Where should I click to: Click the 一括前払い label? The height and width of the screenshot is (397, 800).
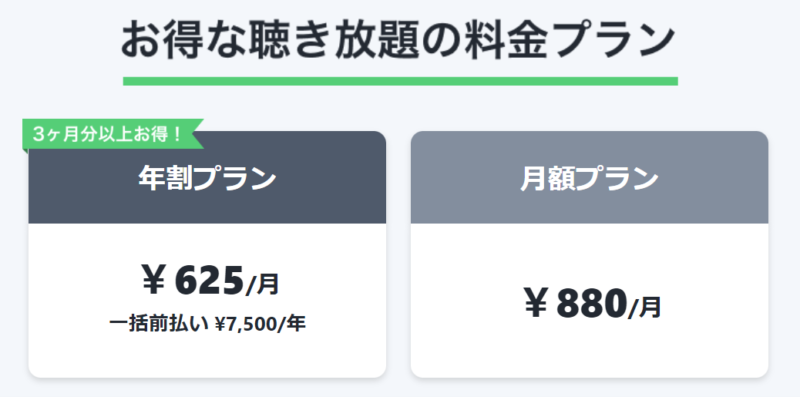[159, 324]
